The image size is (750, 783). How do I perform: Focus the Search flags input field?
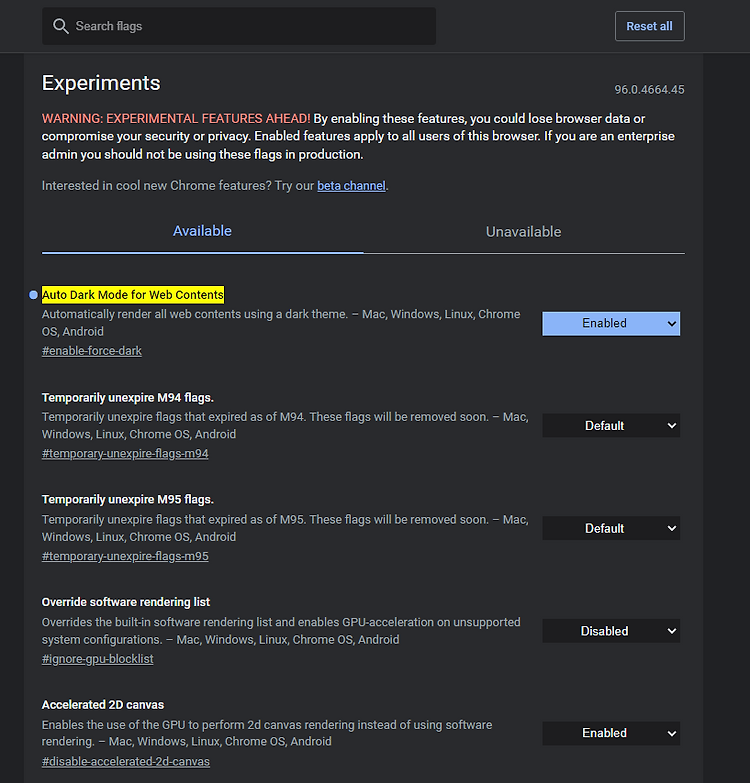(239, 26)
